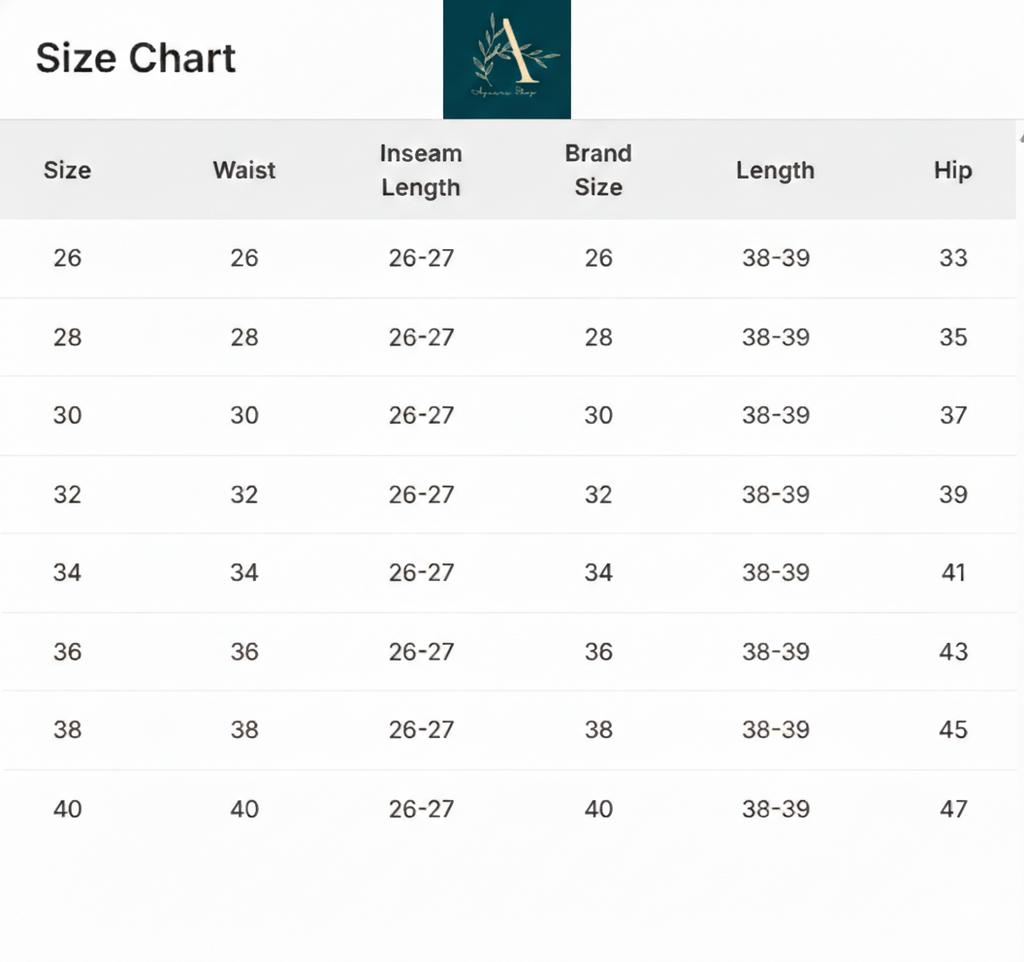Click the Brand Size column header
The image size is (1024, 962).
pyautogui.click(x=598, y=170)
